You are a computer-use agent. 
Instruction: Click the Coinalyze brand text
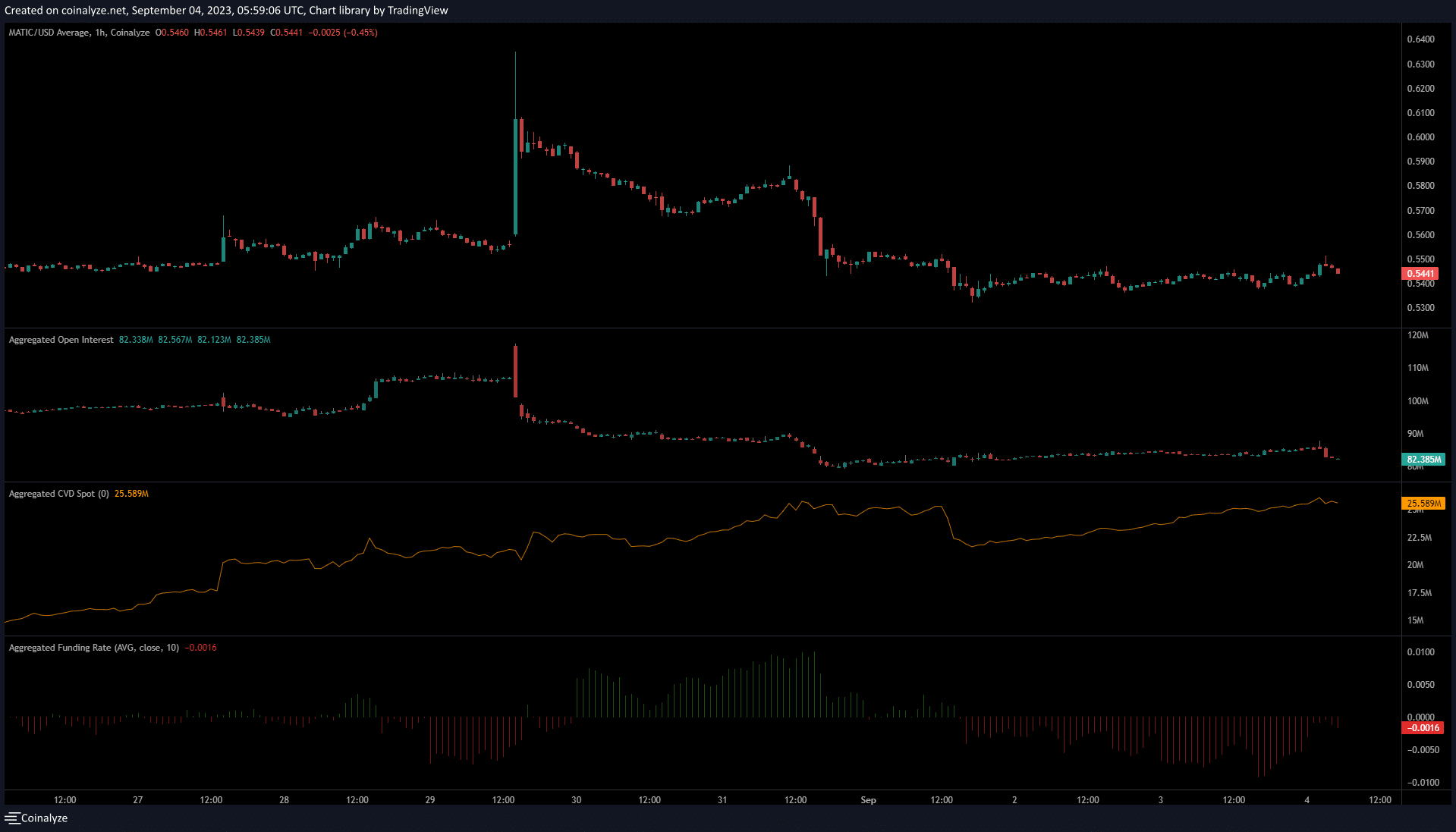point(44,818)
